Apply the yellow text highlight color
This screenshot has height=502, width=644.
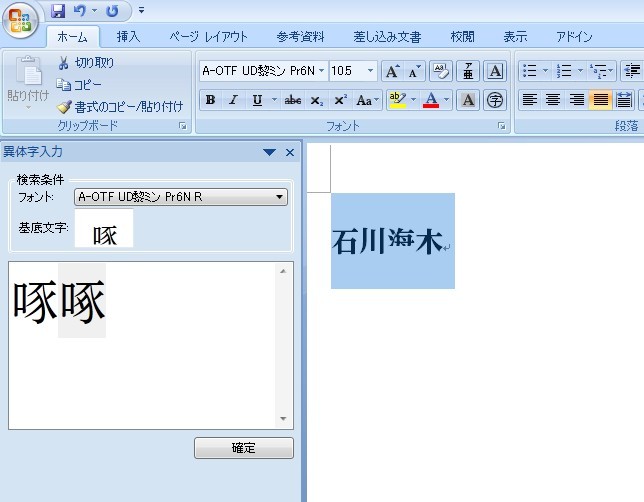pos(398,100)
